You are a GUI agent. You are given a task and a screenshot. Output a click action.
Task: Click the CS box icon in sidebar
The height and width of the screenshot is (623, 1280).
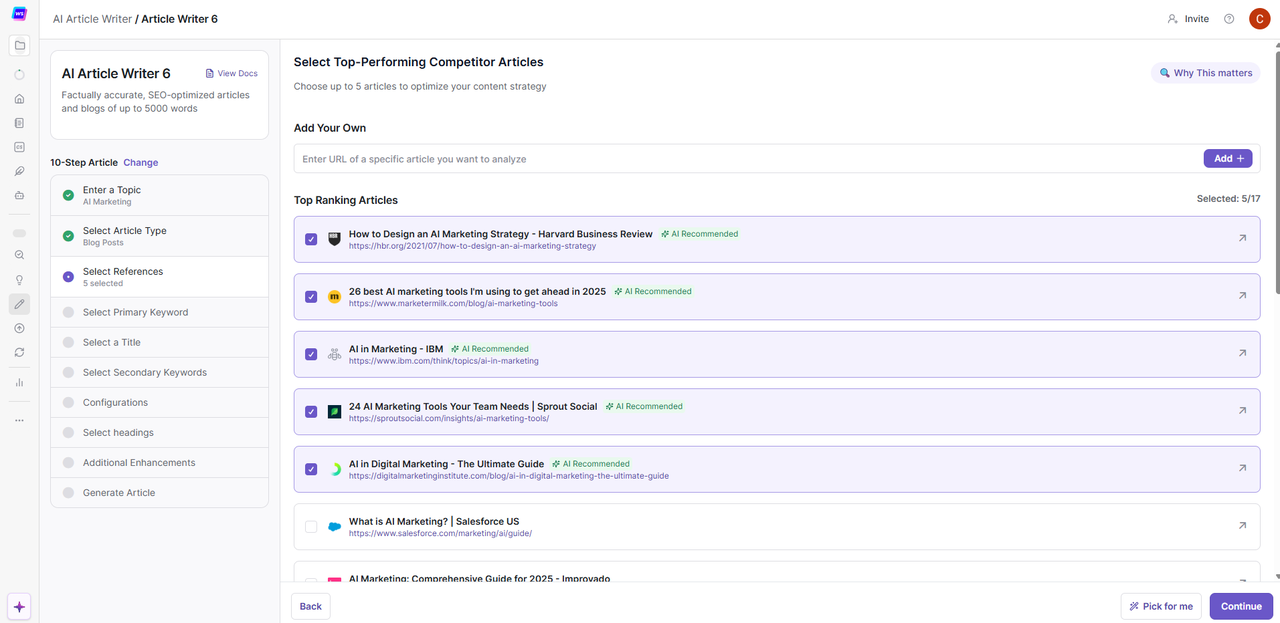click(19, 147)
